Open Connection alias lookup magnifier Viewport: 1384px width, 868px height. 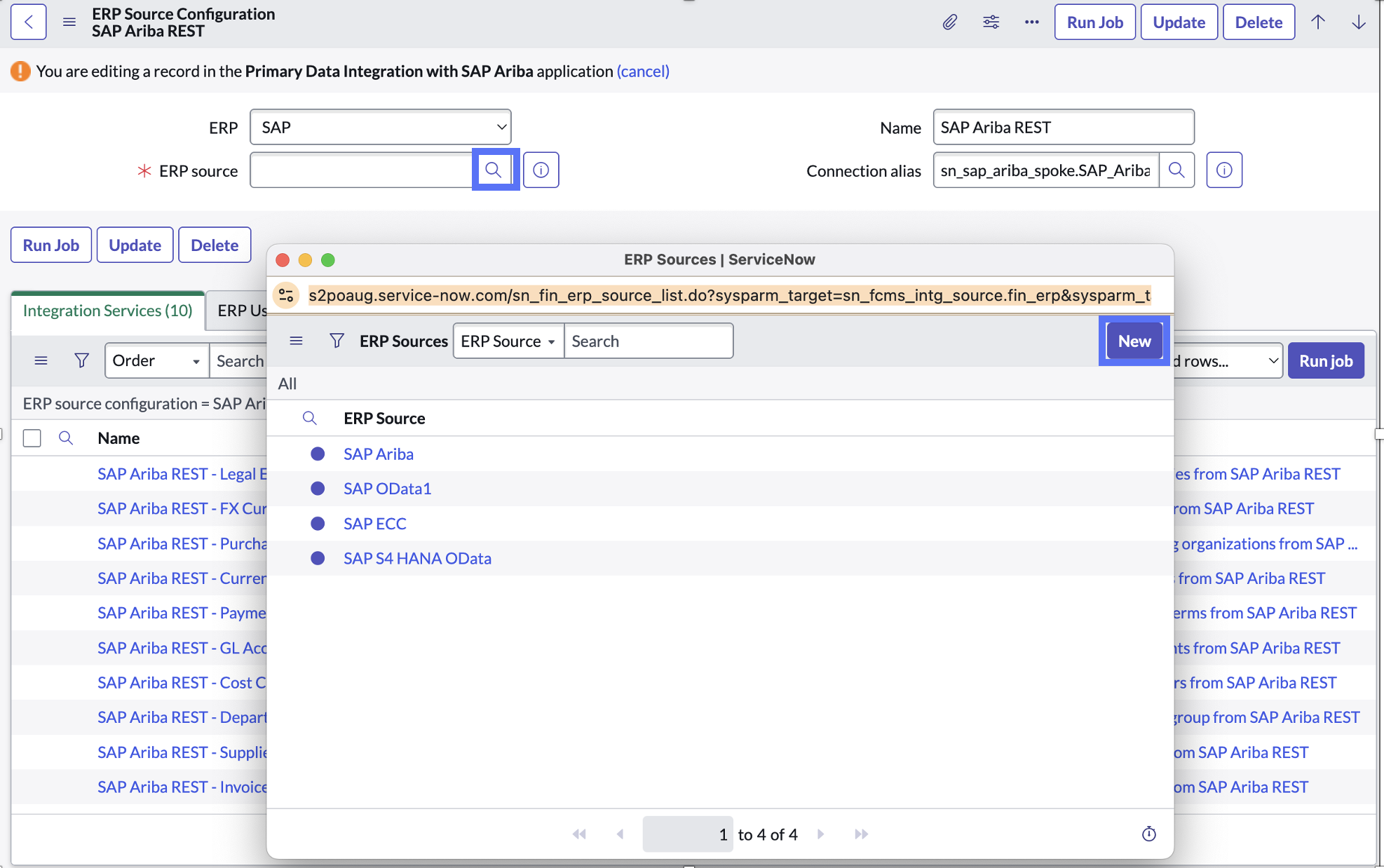pyautogui.click(x=1176, y=170)
